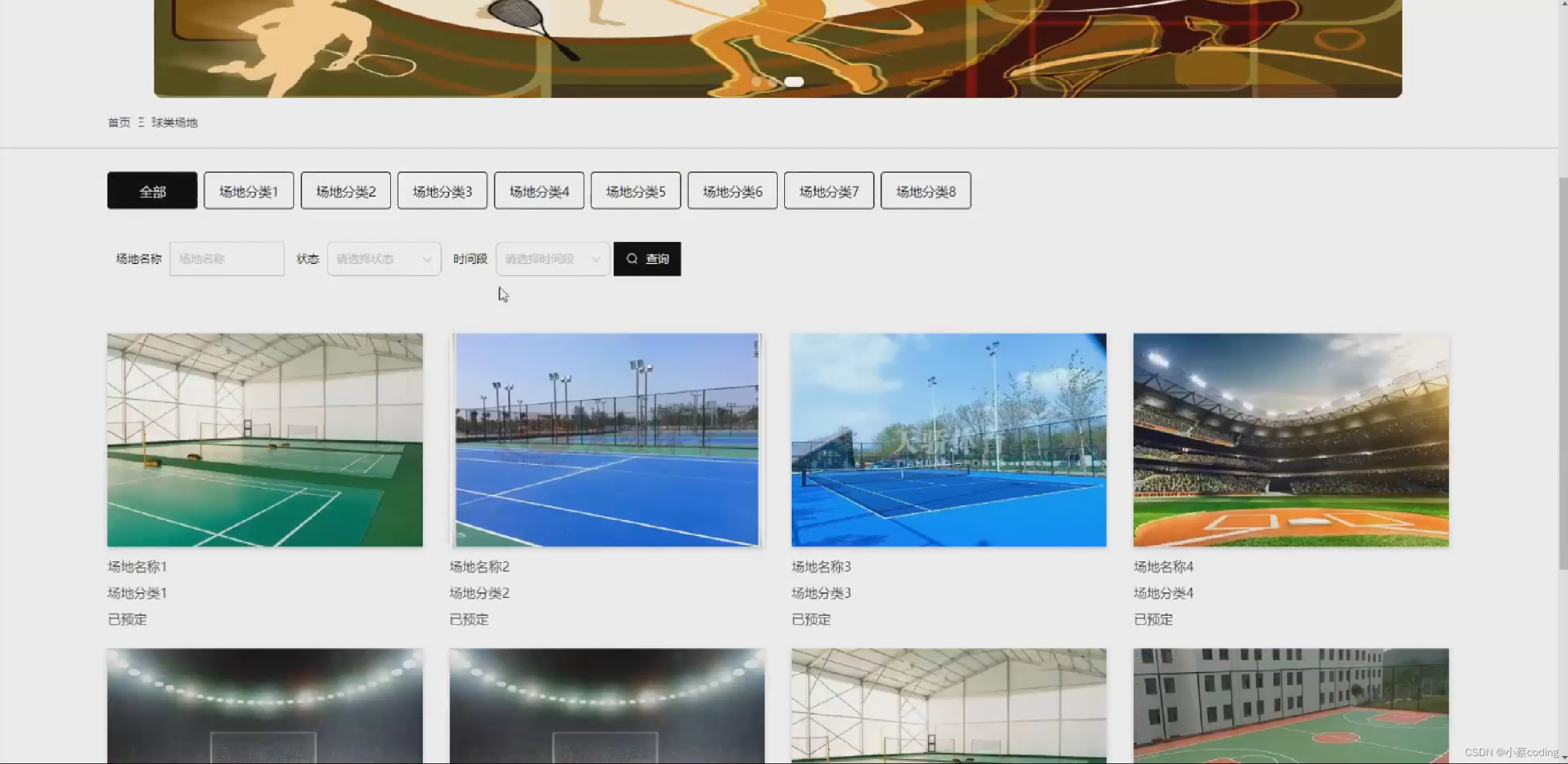Viewport: 1568px width, 764px height.
Task: Open the 场地名称2 blue tennis court thumbnail
Action: pos(607,440)
